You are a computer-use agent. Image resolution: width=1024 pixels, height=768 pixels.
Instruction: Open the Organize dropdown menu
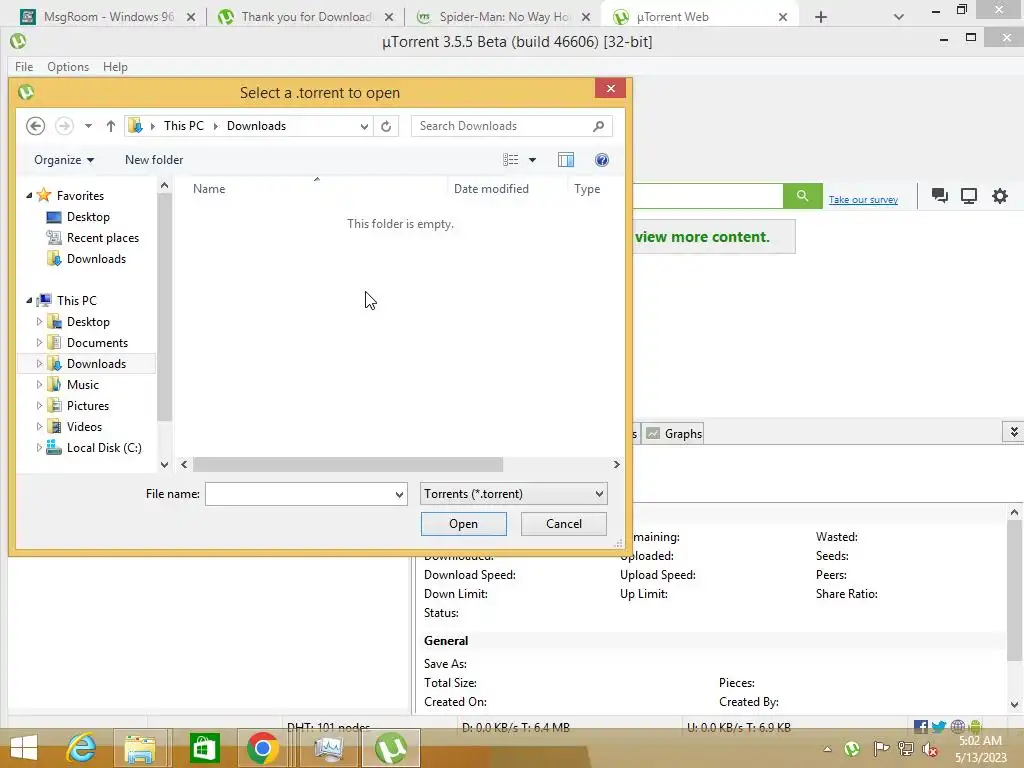64,160
